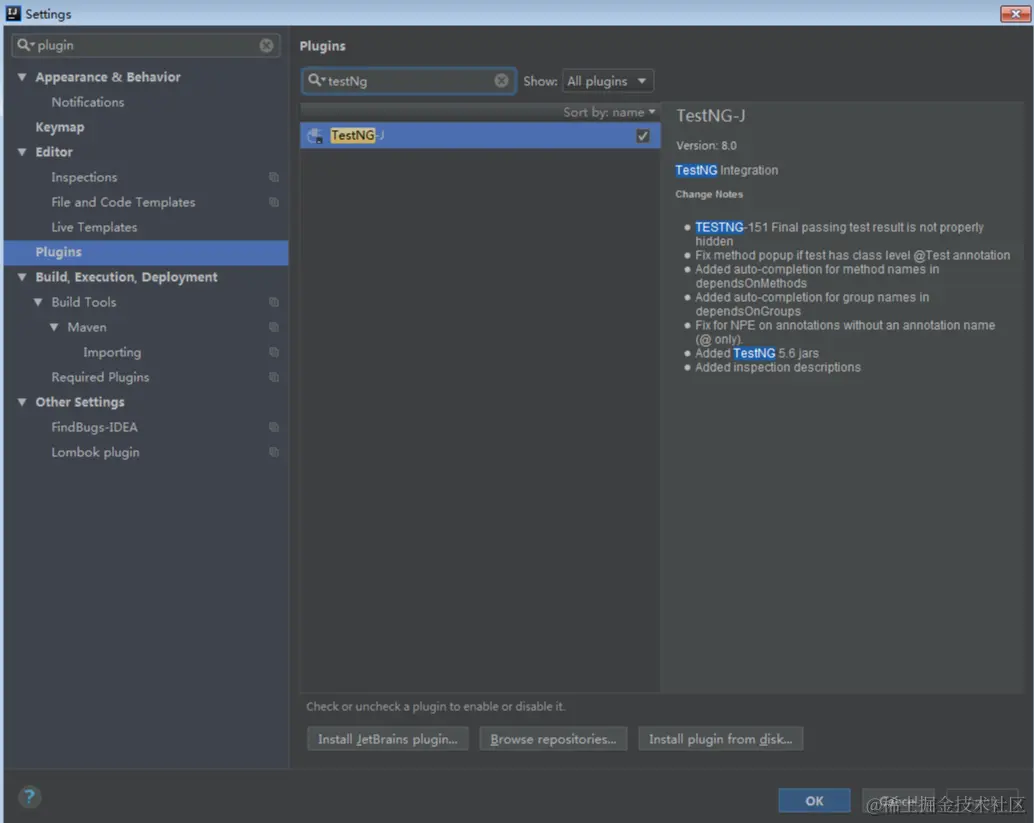
Task: Click the project-level icon next to File and Code Templates
Action: [274, 202]
